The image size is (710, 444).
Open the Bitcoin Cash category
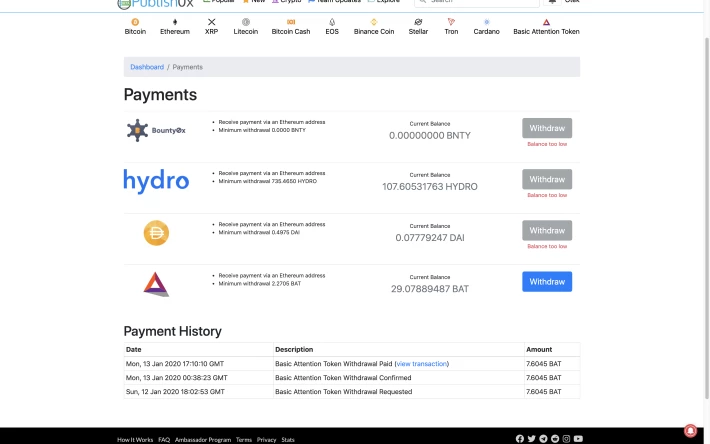(x=291, y=27)
